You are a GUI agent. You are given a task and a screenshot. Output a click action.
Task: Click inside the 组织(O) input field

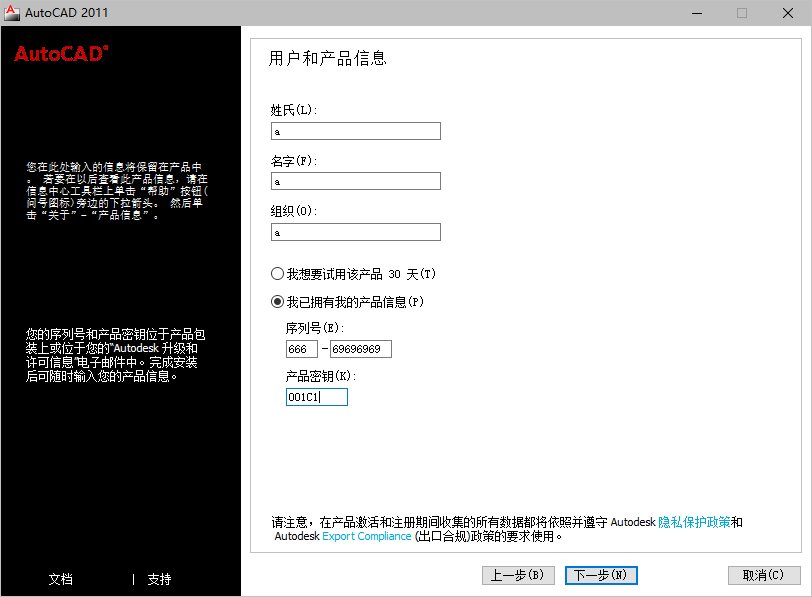click(x=355, y=231)
